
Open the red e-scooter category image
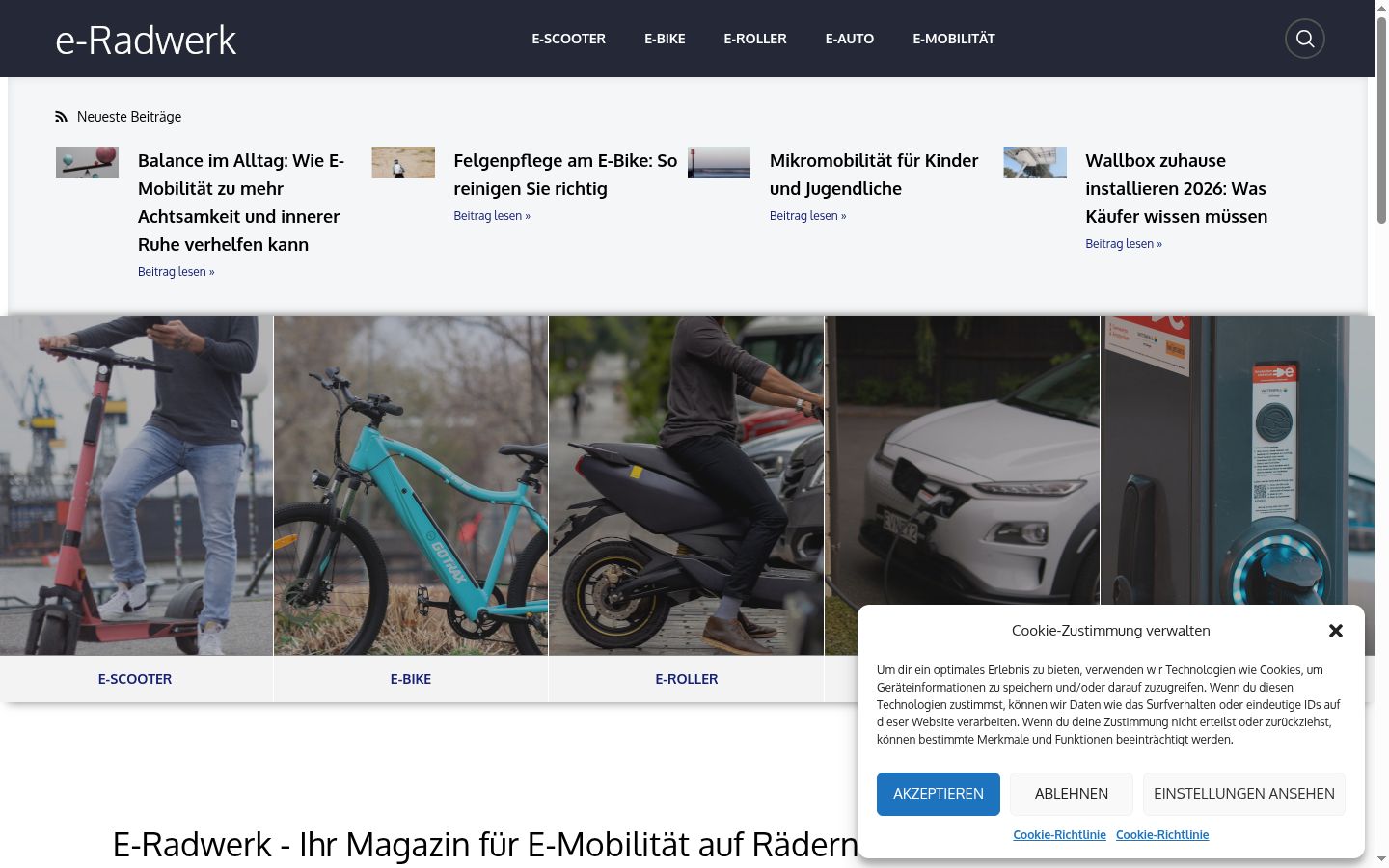click(x=136, y=486)
